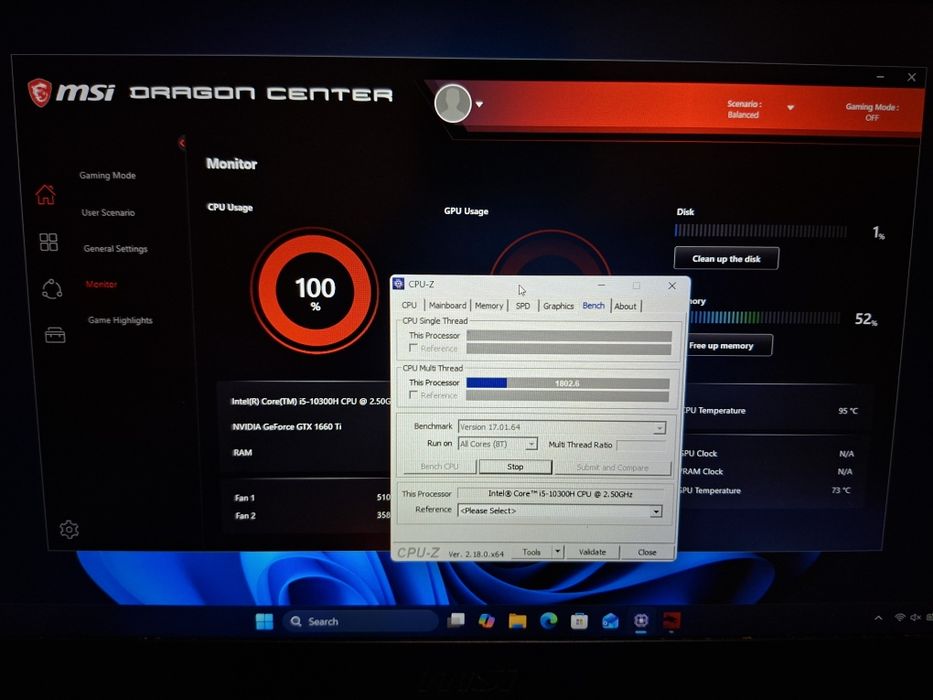Switch to the About tab in CPU-Z

[625, 306]
